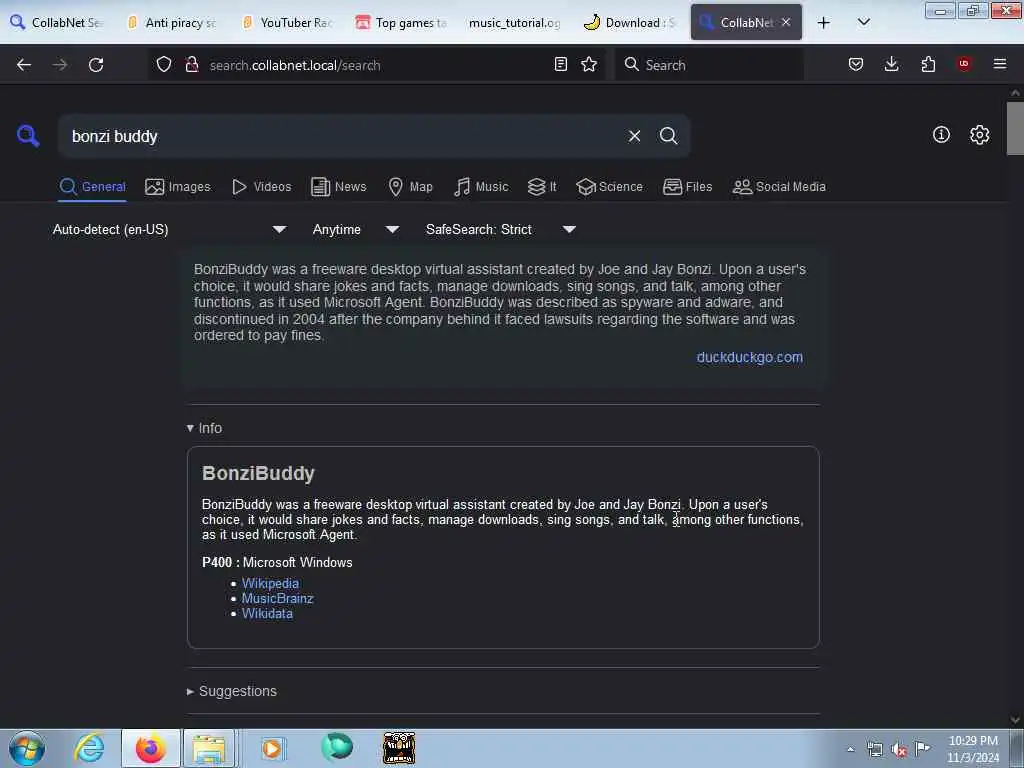Screen dimensions: 1024x768
Task: Open the list all tabs chevron
Action: [x=863, y=22]
